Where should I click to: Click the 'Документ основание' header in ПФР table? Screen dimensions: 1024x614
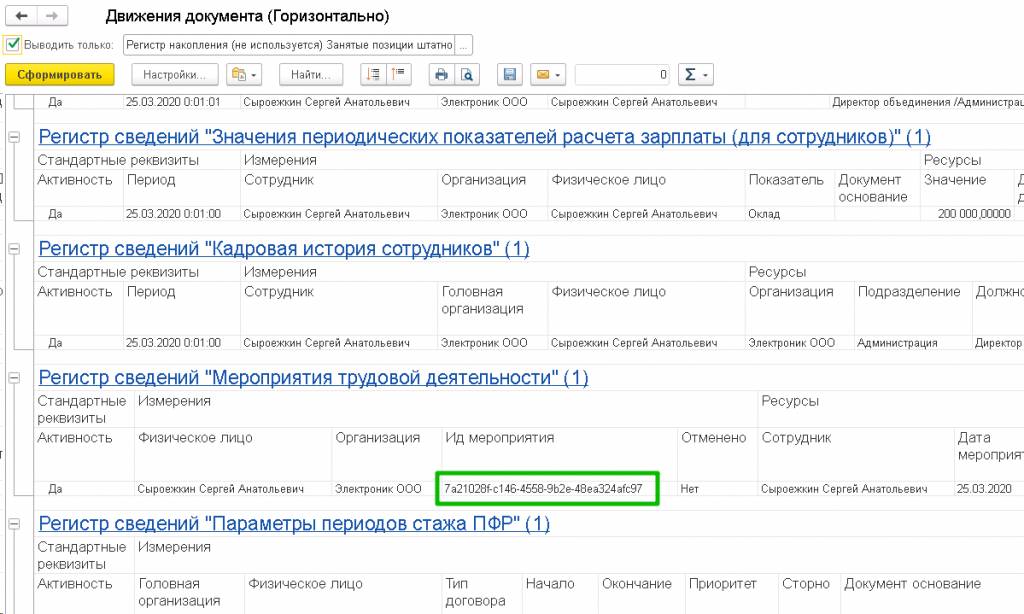912,584
